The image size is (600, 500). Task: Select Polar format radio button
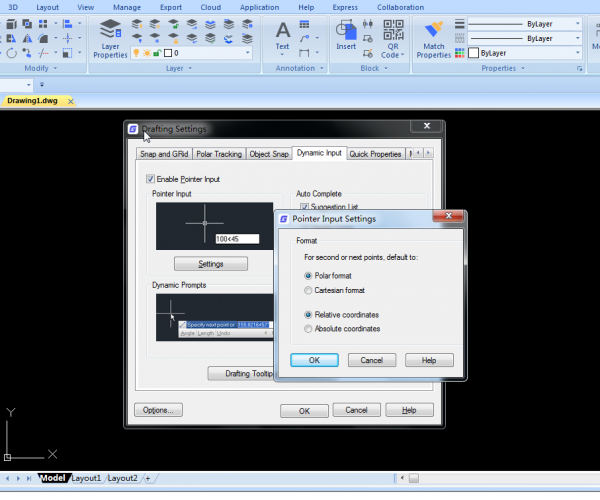click(x=308, y=276)
